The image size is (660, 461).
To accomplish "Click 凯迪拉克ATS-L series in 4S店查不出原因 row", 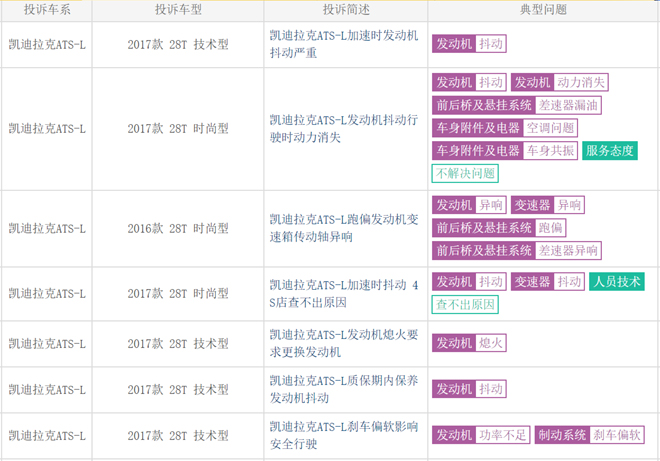I will (47, 293).
